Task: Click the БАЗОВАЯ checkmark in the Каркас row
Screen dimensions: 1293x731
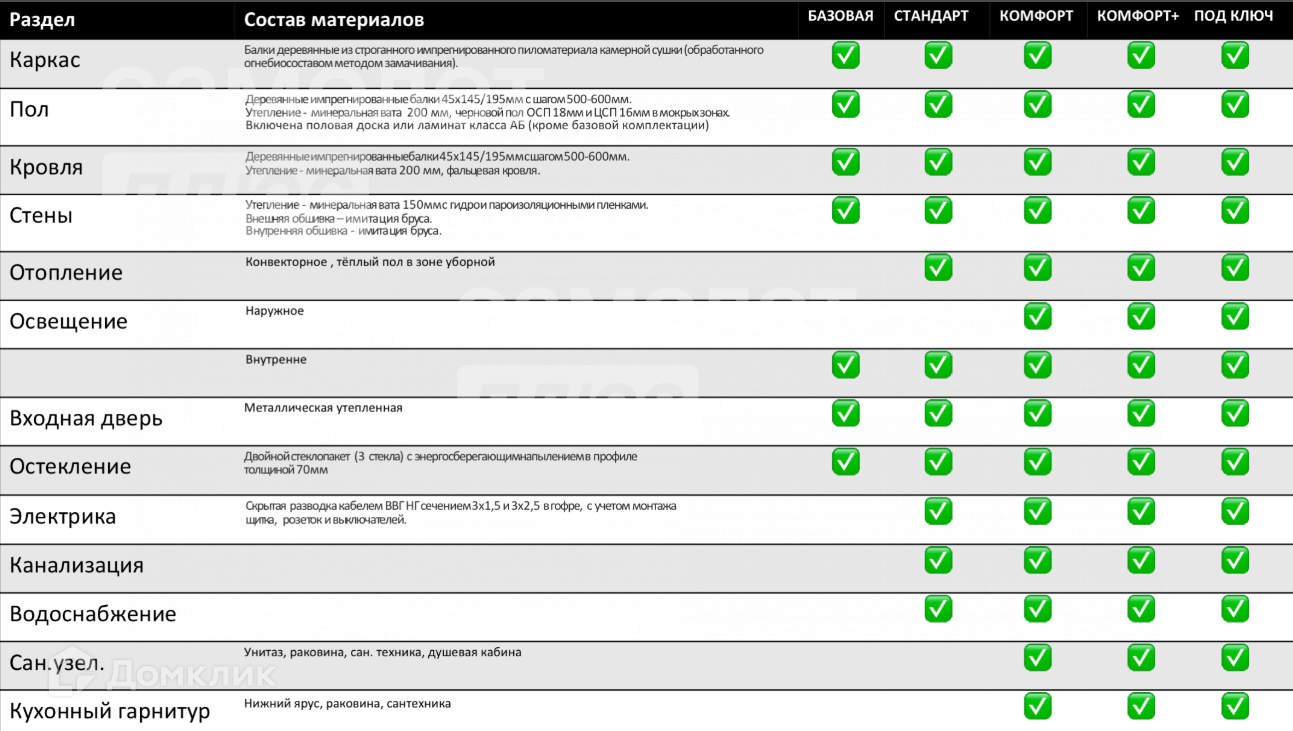Action: coord(845,55)
